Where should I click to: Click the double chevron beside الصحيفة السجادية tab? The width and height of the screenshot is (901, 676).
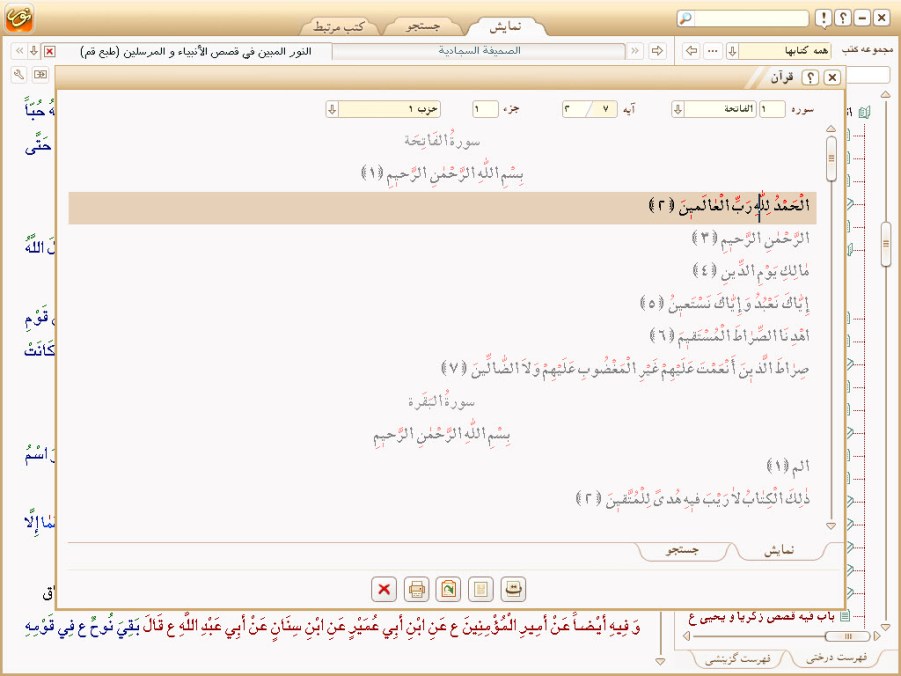(x=635, y=51)
